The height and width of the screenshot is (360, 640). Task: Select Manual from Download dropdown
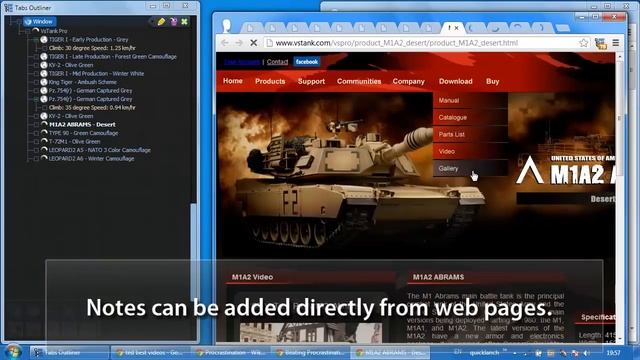(470, 100)
